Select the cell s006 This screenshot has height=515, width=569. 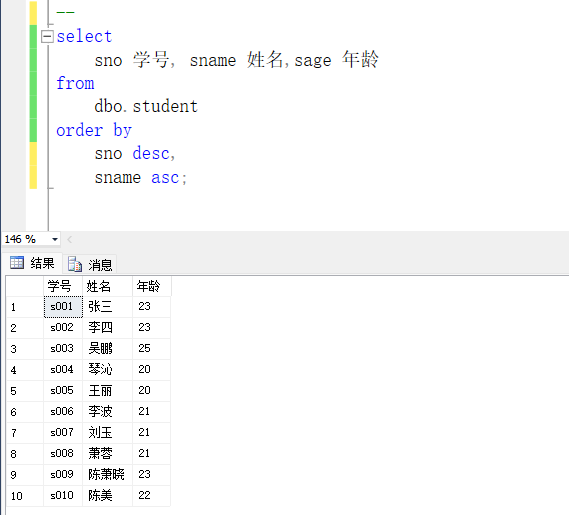coord(63,412)
